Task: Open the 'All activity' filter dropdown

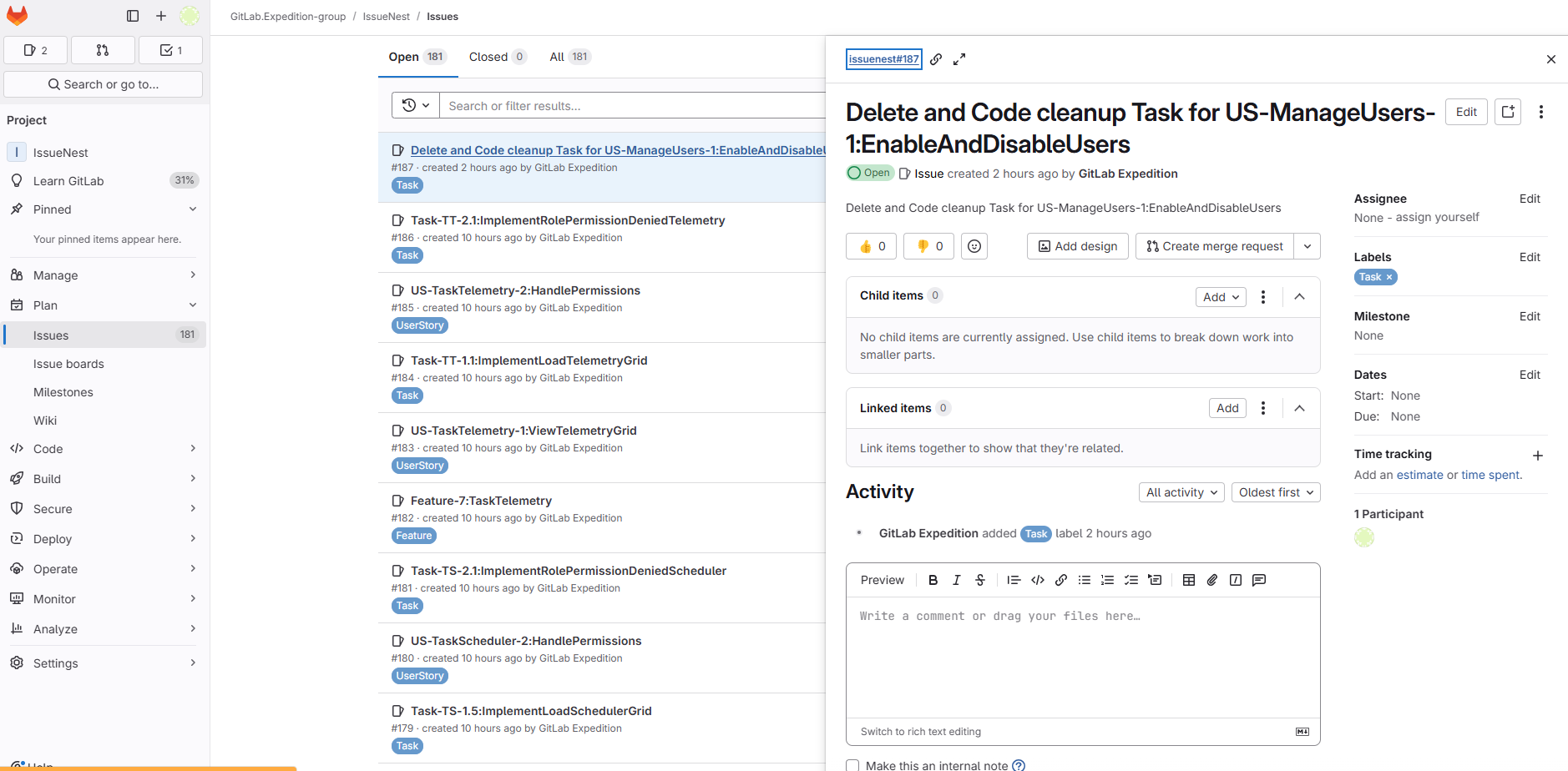Action: pos(1181,492)
